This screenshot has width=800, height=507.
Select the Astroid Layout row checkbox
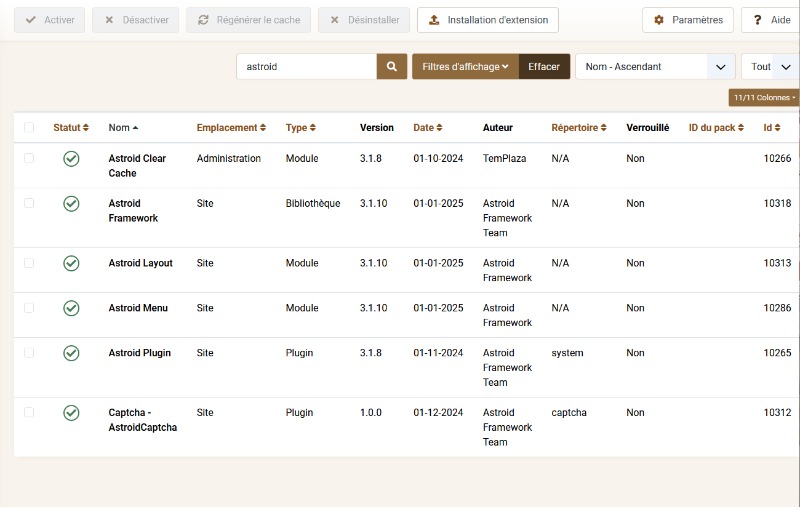coord(29,263)
